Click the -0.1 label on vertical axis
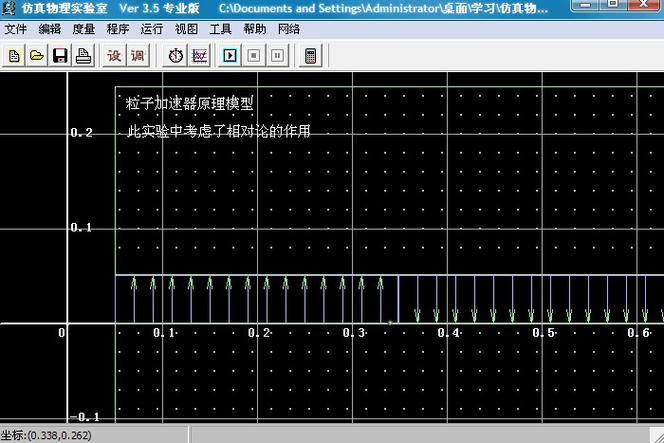This screenshot has height=443, width=664. click(84, 417)
